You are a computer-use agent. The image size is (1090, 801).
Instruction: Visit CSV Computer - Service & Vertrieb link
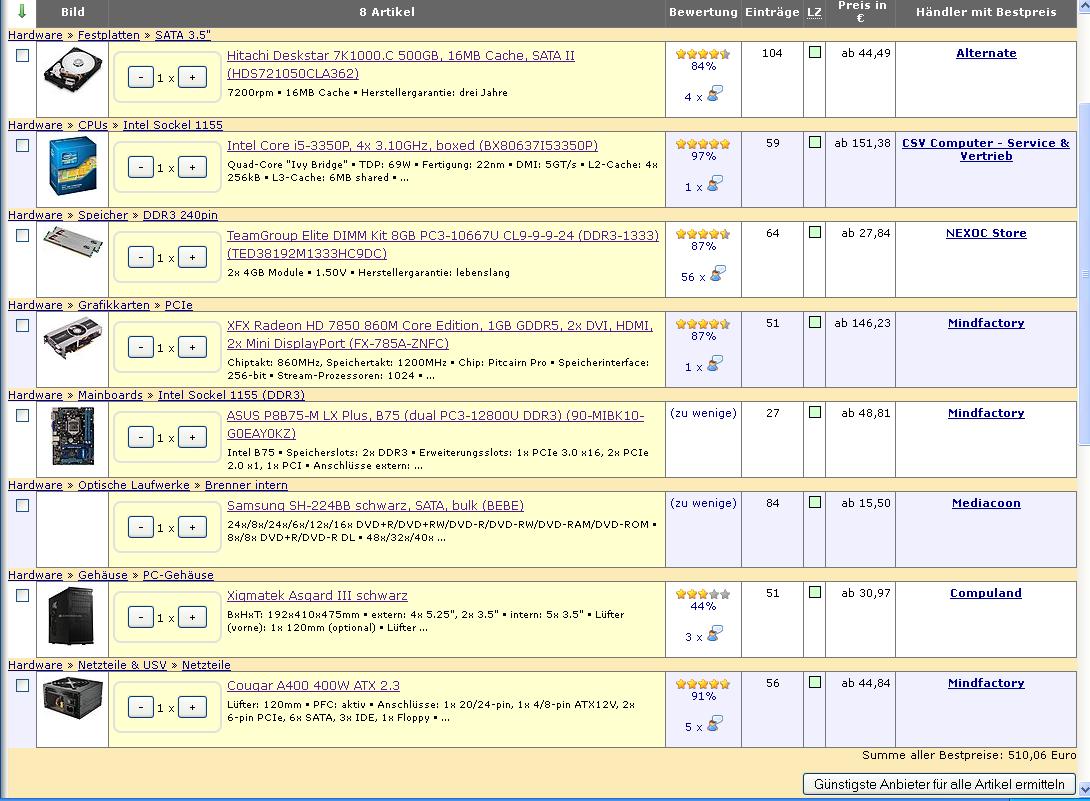[986, 149]
